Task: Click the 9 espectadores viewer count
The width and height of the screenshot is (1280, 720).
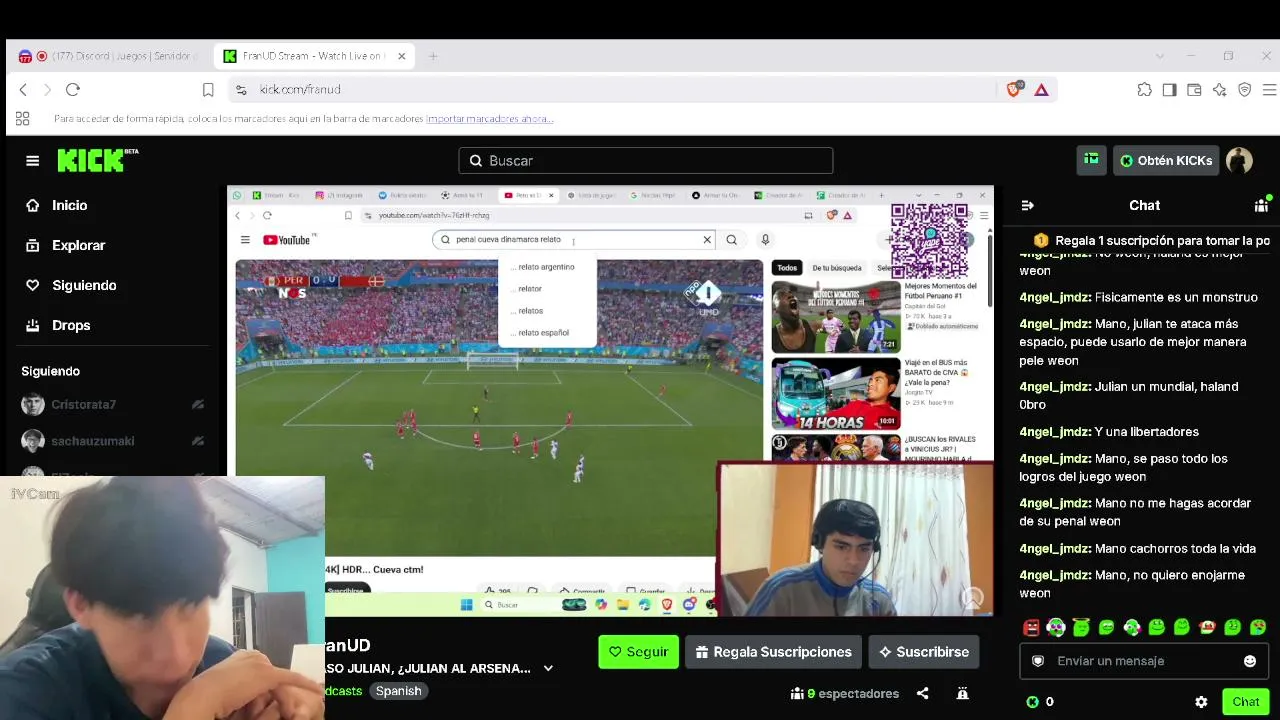Action: [x=845, y=693]
